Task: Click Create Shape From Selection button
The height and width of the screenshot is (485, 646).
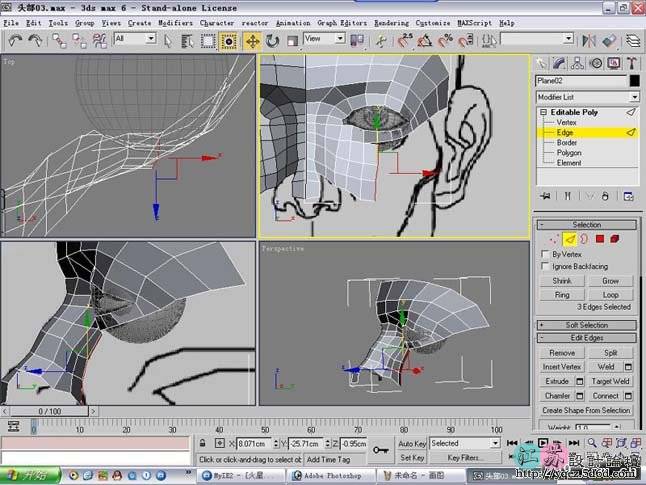Action: point(586,410)
